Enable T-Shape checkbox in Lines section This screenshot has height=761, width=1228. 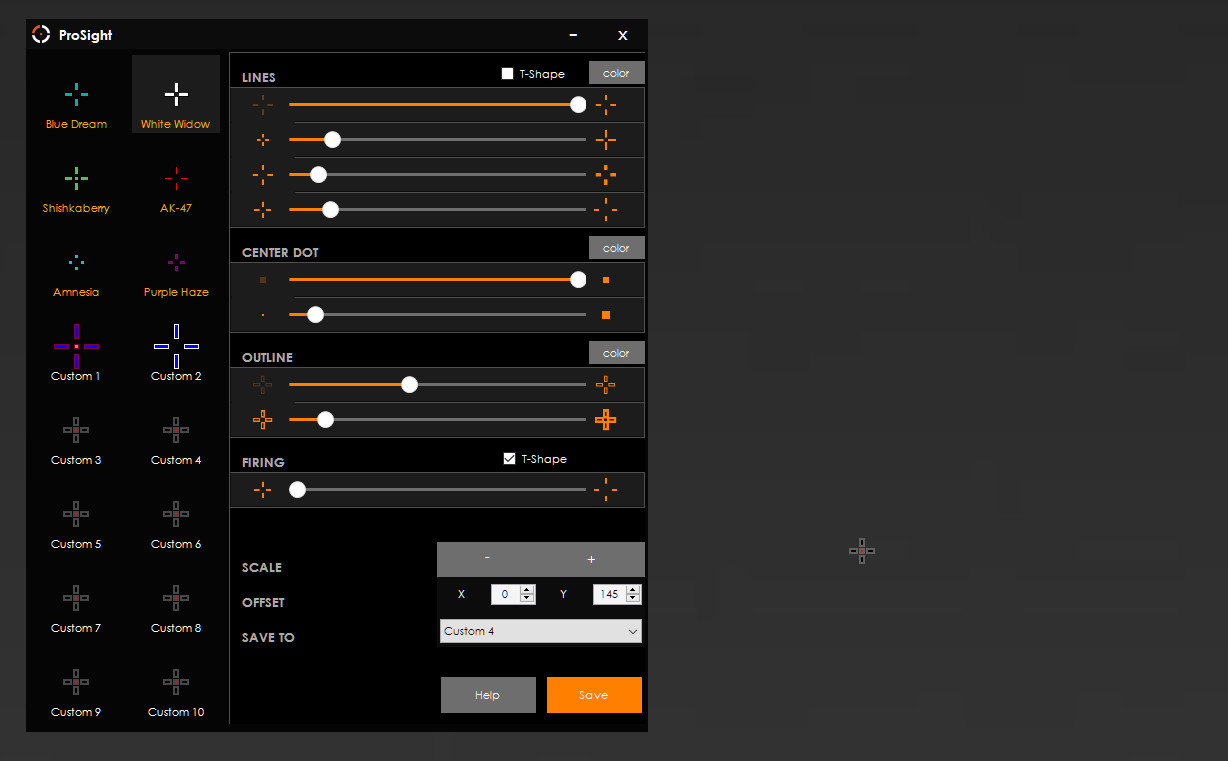coord(508,74)
